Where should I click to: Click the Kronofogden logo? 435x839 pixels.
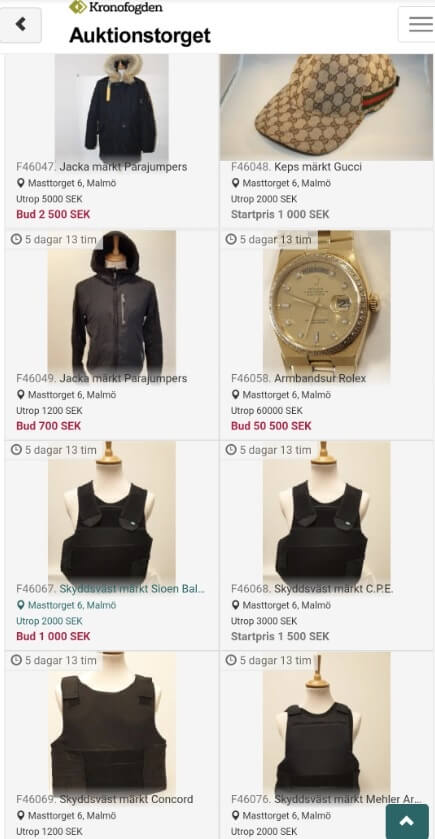click(x=116, y=7)
